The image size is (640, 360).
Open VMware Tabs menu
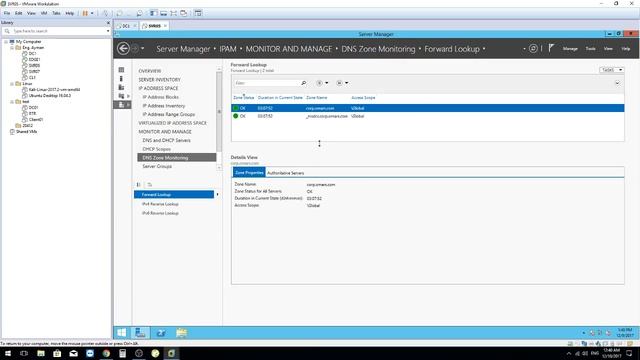[x=56, y=13]
